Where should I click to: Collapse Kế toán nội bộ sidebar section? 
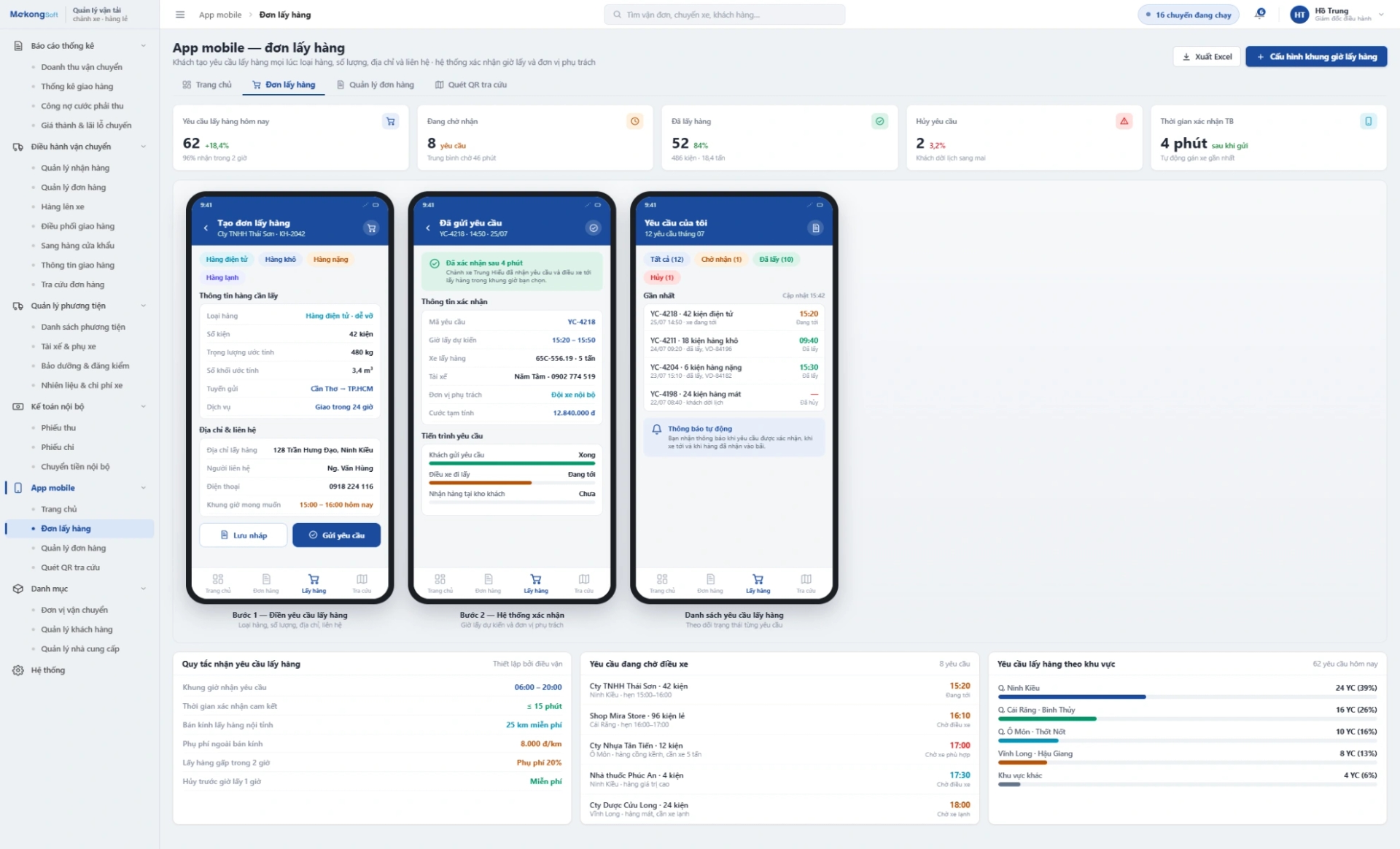pos(143,407)
